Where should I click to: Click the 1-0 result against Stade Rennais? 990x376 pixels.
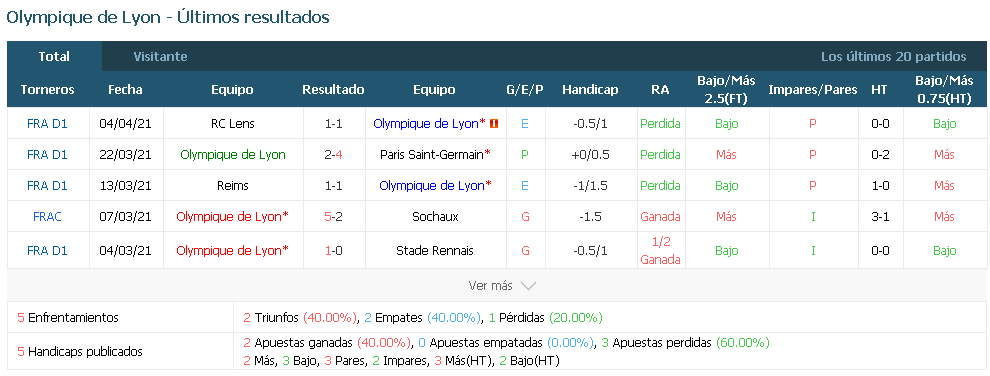(x=333, y=250)
